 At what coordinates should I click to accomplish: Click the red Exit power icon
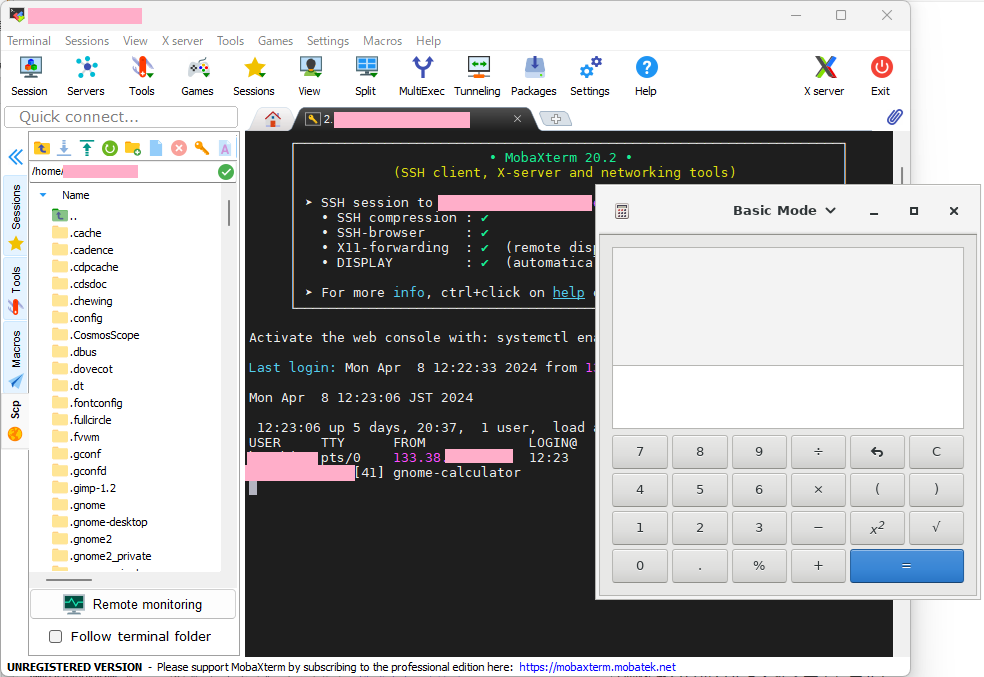click(881, 76)
